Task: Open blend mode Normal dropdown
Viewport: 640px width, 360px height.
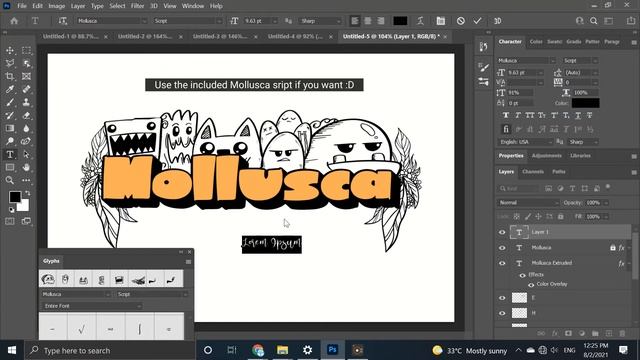Action: point(528,203)
